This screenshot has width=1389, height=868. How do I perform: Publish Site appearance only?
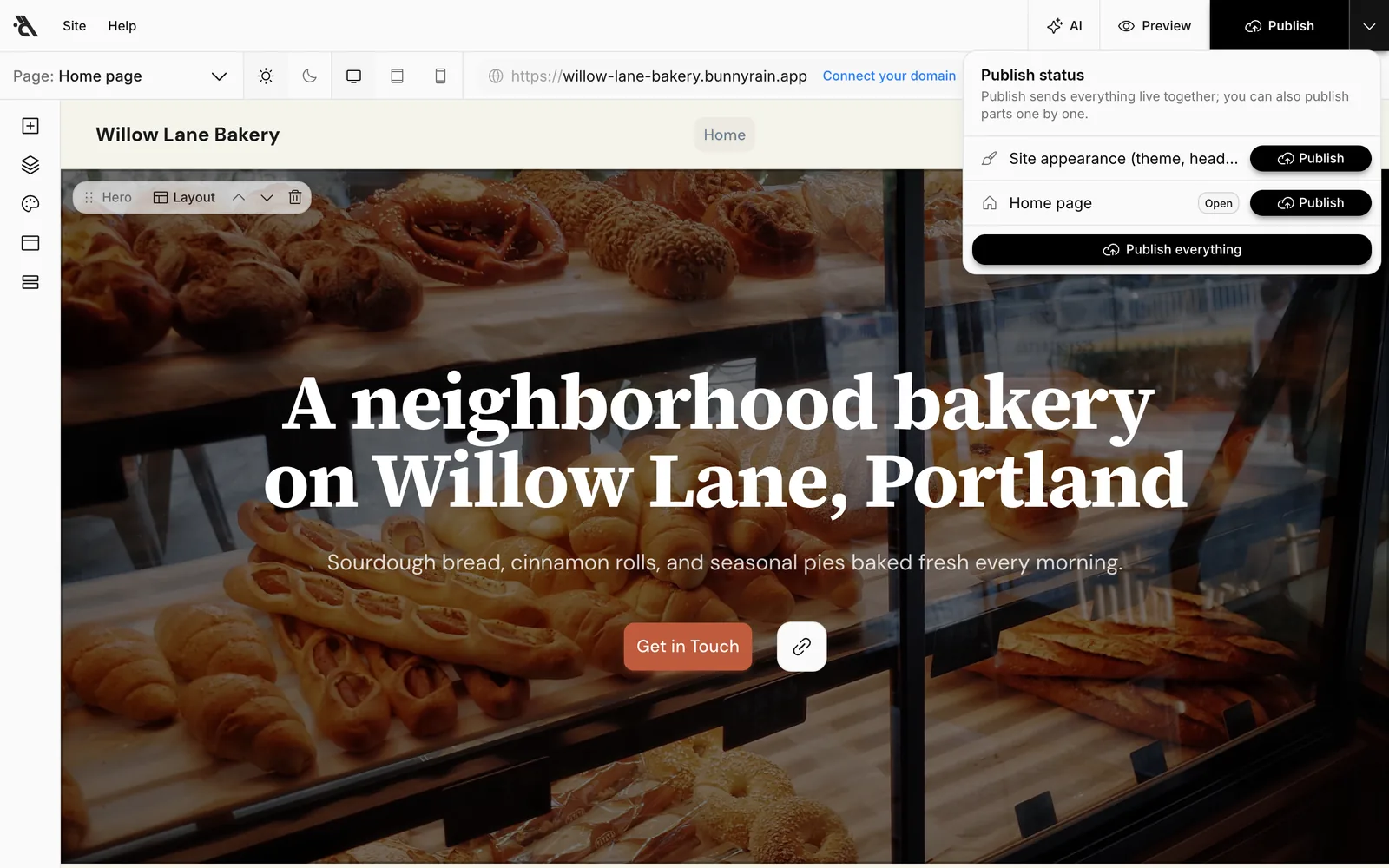pyautogui.click(x=1310, y=159)
